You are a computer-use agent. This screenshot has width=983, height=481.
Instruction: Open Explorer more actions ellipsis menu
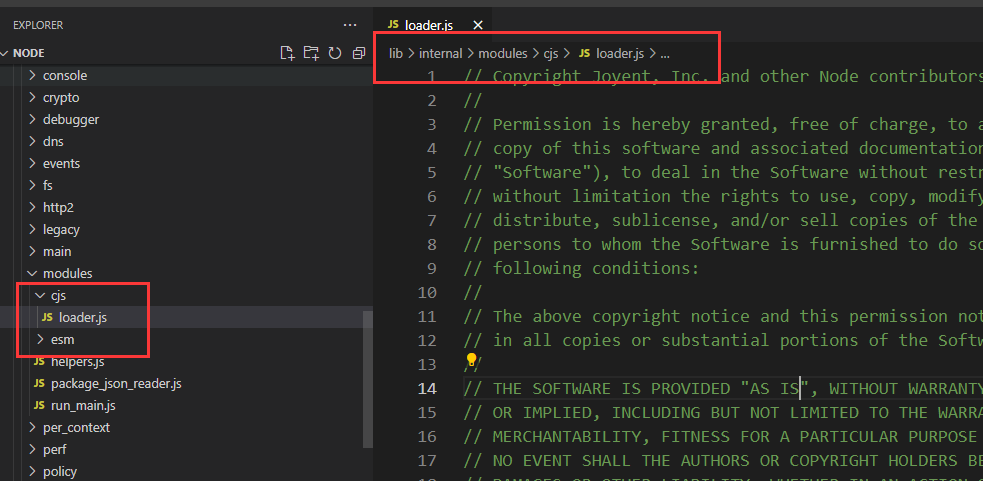pyautogui.click(x=349, y=24)
